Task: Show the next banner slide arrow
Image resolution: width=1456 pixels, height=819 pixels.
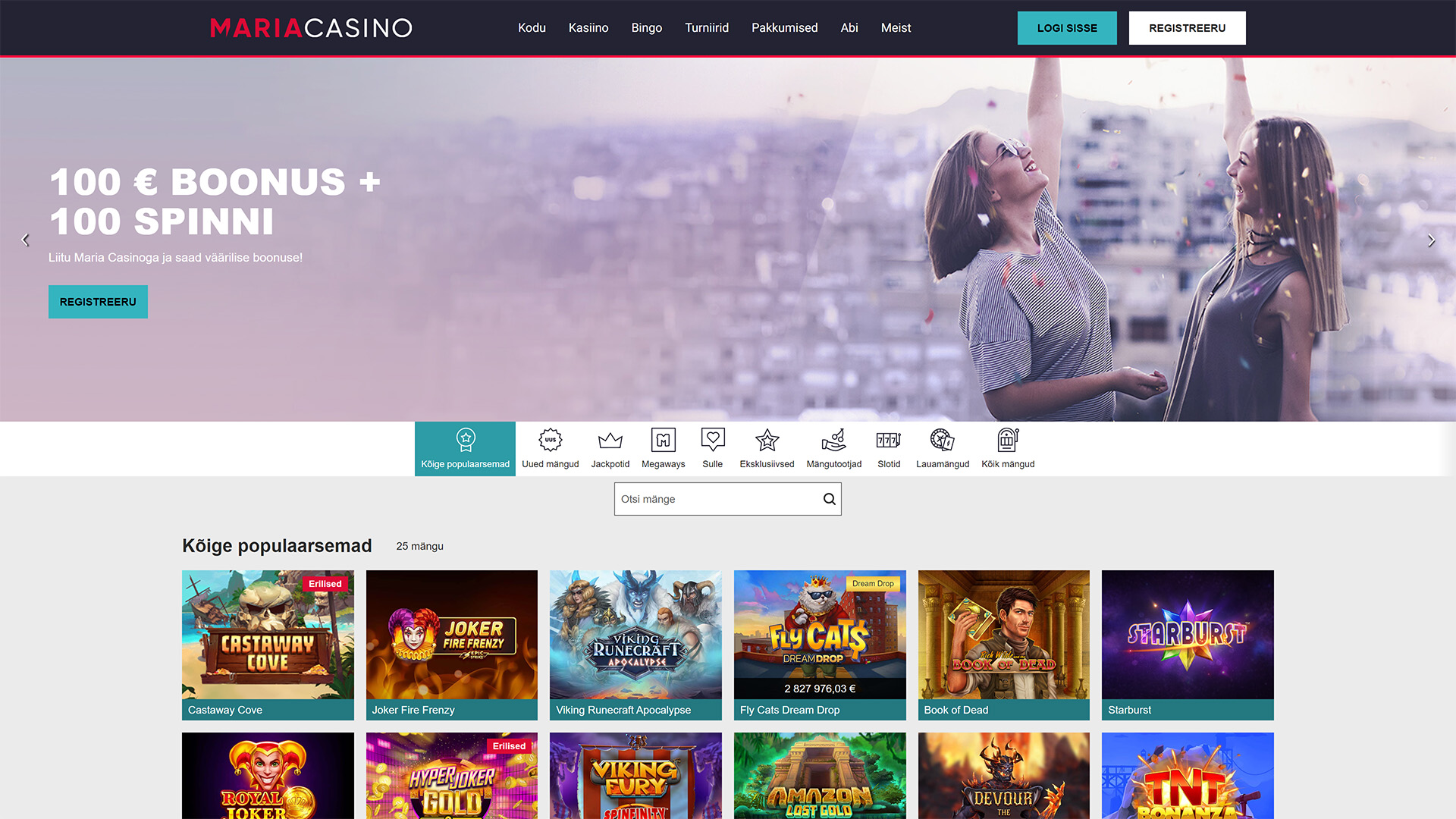Action: [x=1431, y=240]
